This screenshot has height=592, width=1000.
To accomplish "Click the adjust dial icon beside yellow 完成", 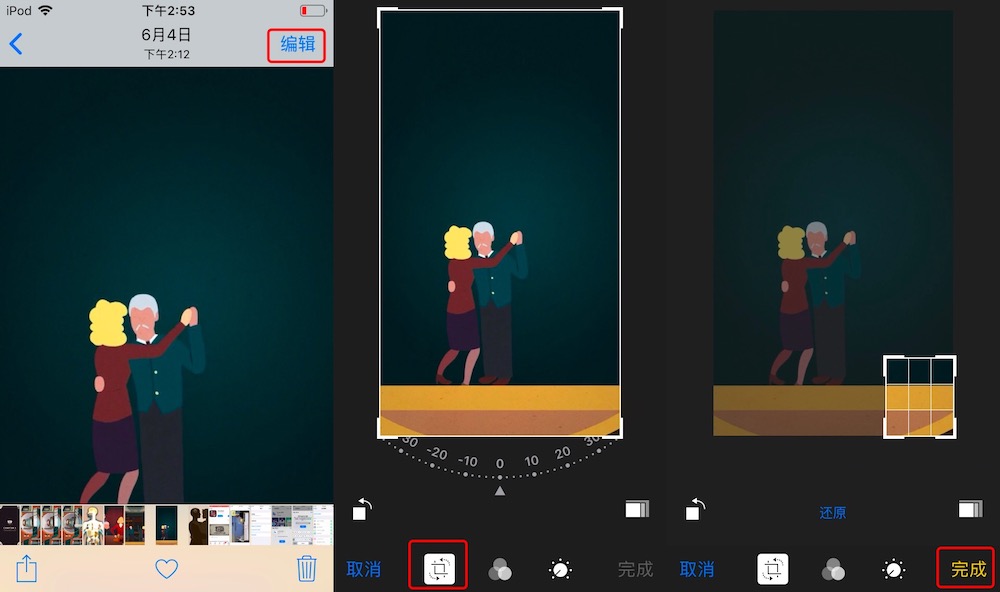I will pyautogui.click(x=894, y=570).
